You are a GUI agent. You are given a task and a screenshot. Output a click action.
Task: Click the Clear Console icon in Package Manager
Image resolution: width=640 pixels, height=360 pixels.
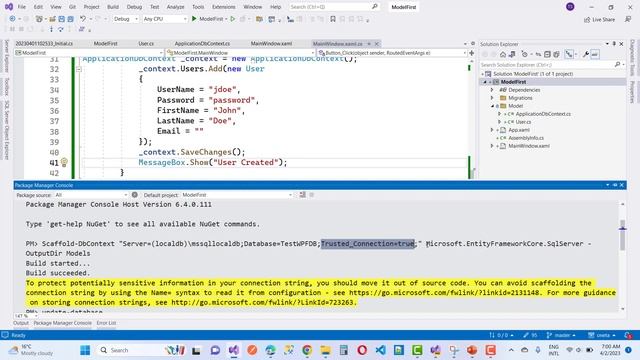[x=302, y=195]
